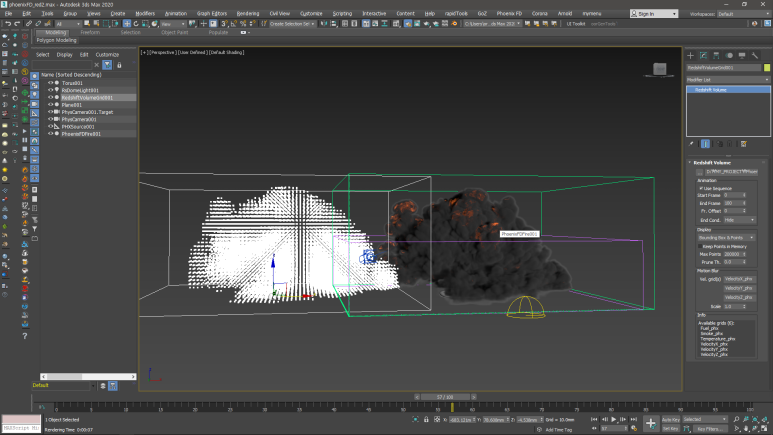
Task: Open the Create tab in command panel
Action: click(x=691, y=55)
